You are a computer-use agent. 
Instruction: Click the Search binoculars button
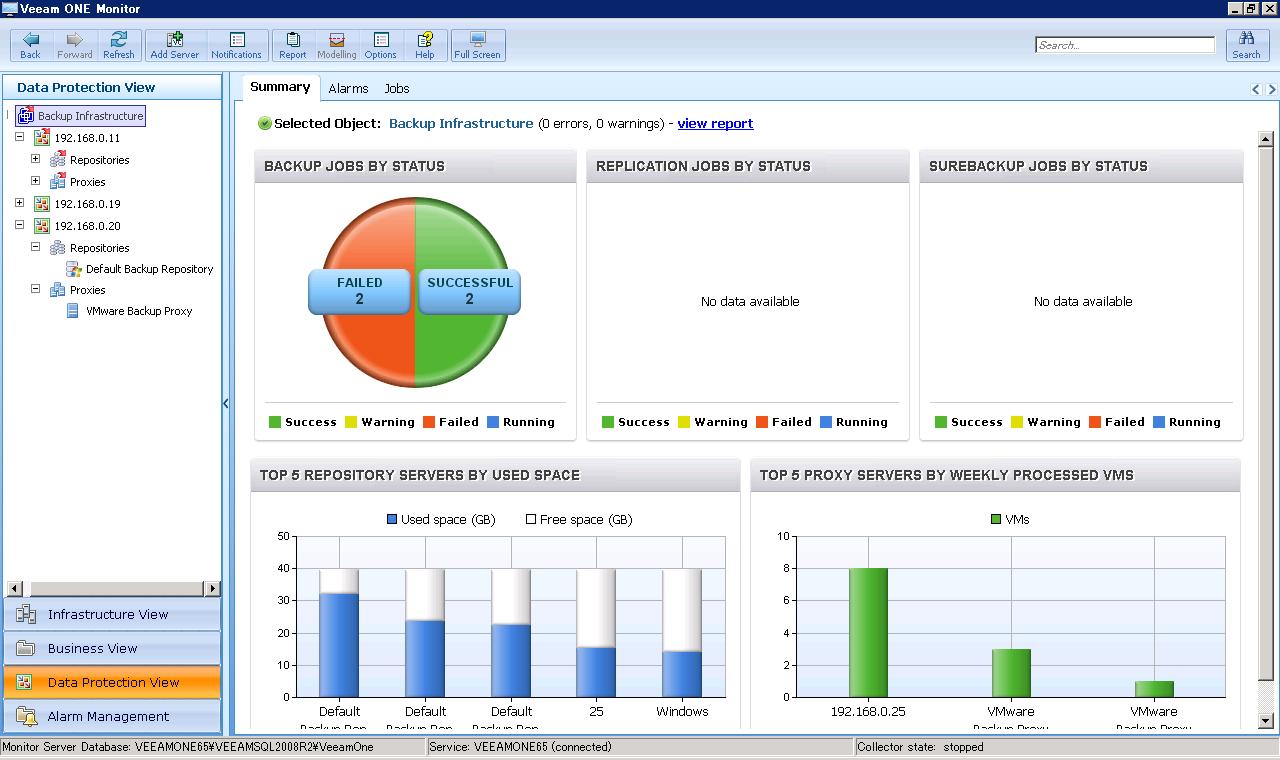[1246, 45]
